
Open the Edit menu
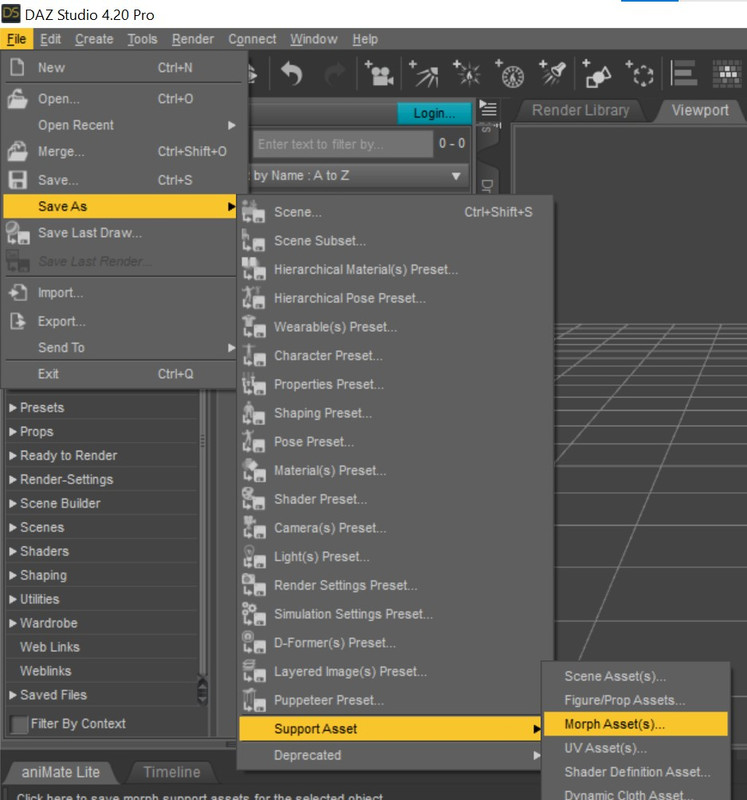tap(51, 39)
